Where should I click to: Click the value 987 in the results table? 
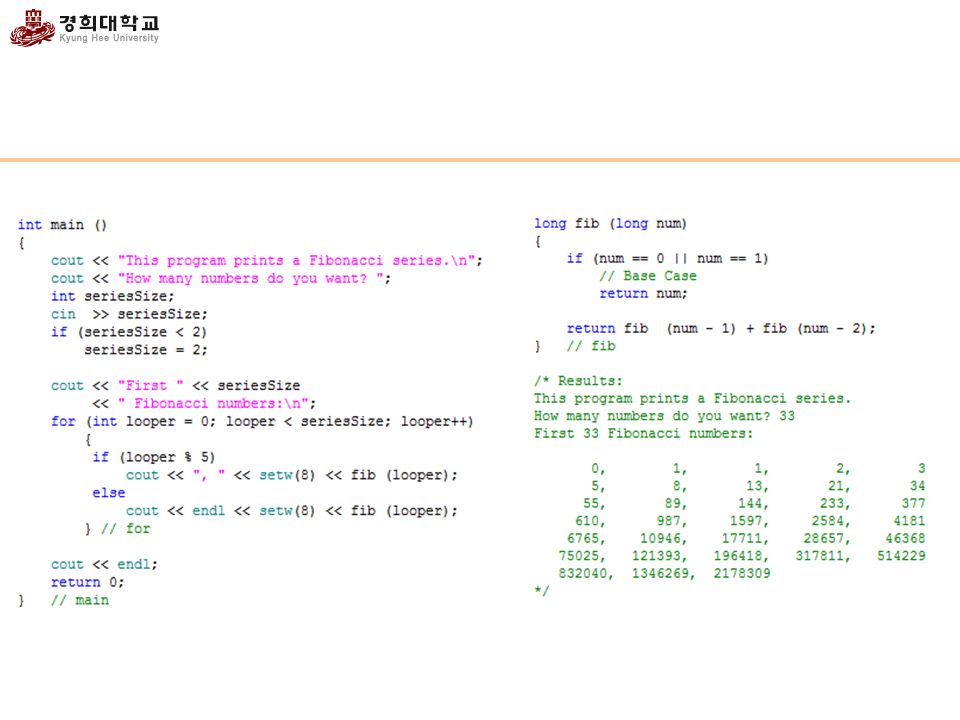click(x=668, y=521)
